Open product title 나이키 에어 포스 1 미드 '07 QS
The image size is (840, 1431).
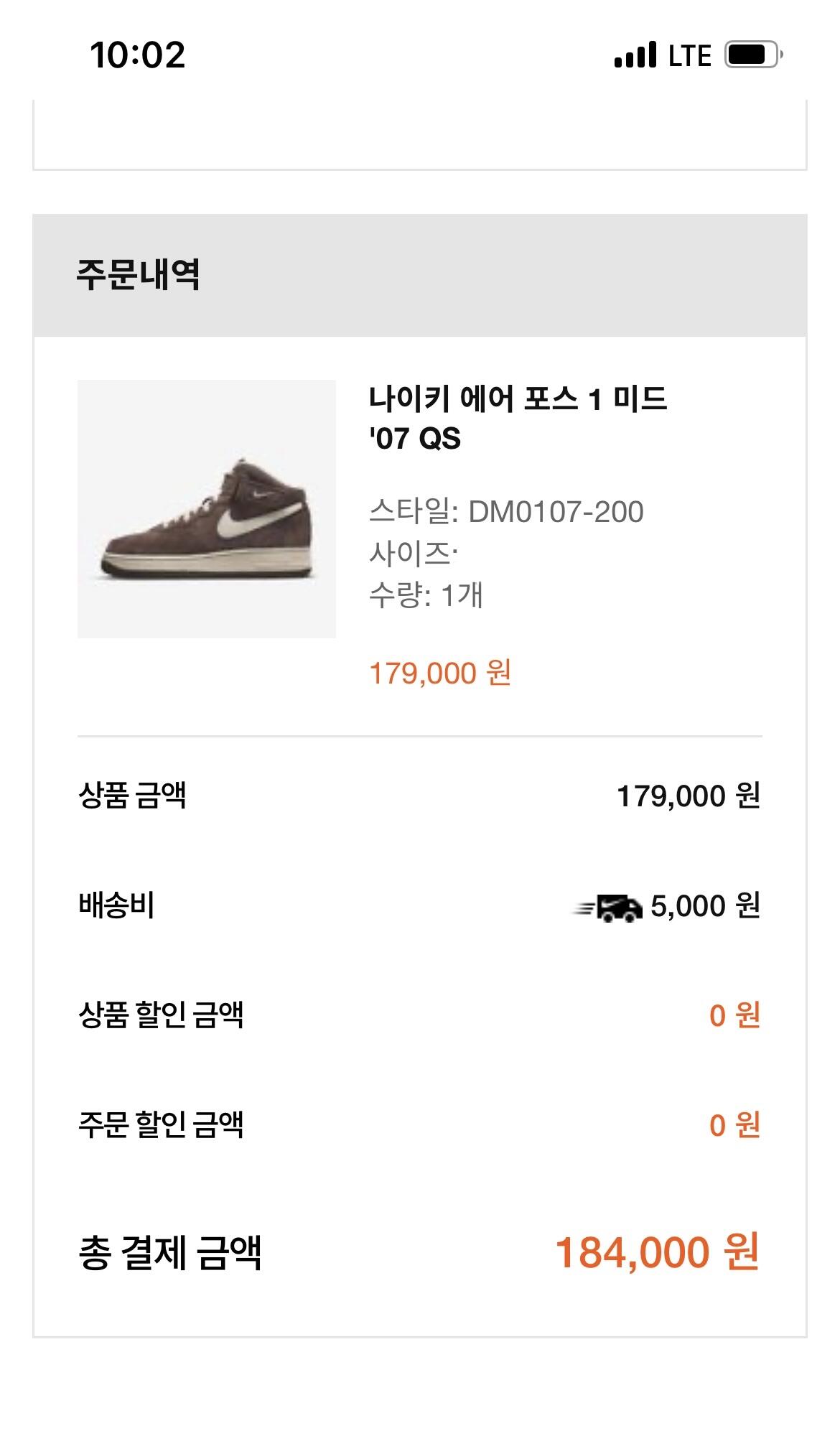[x=518, y=418]
